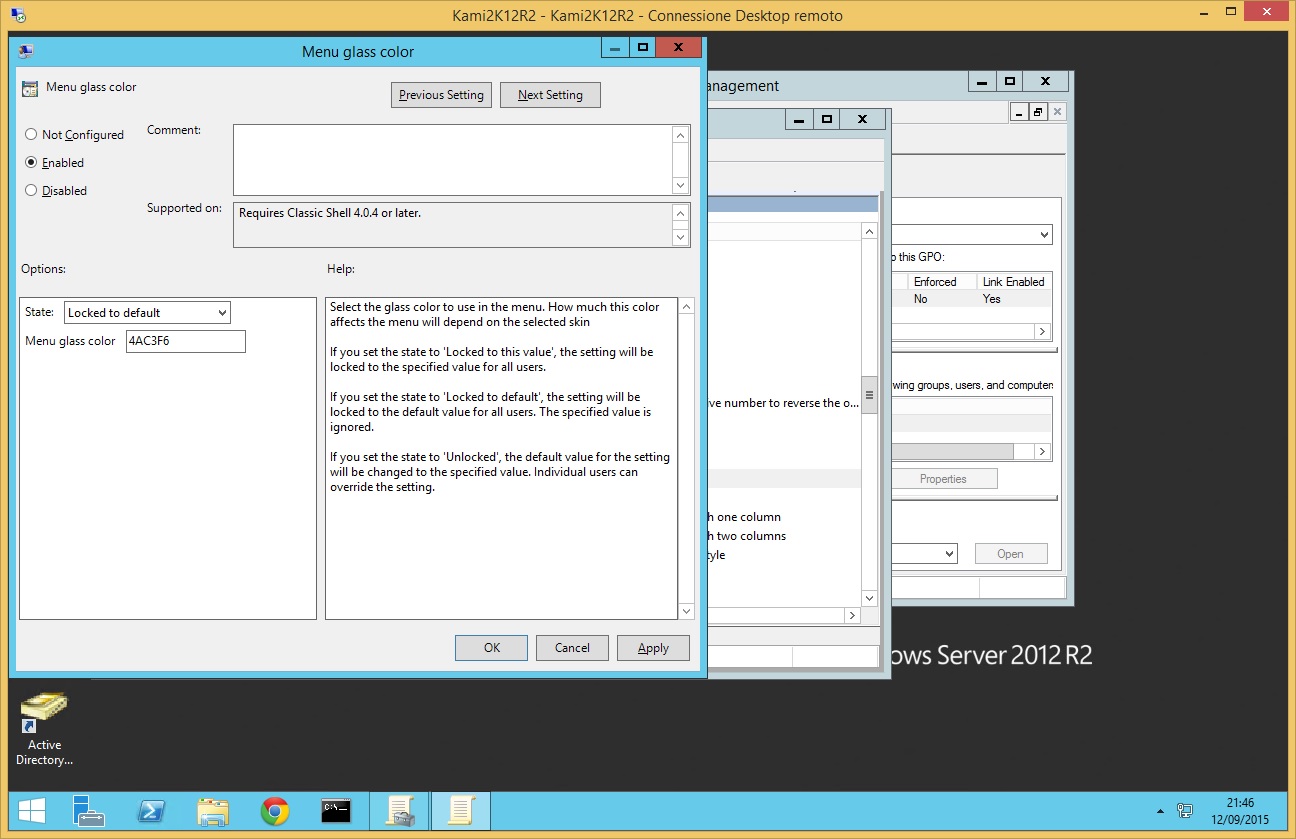Viewport: 1296px width, 839px height.
Task: Open File Explorer in the taskbar
Action: (213, 811)
